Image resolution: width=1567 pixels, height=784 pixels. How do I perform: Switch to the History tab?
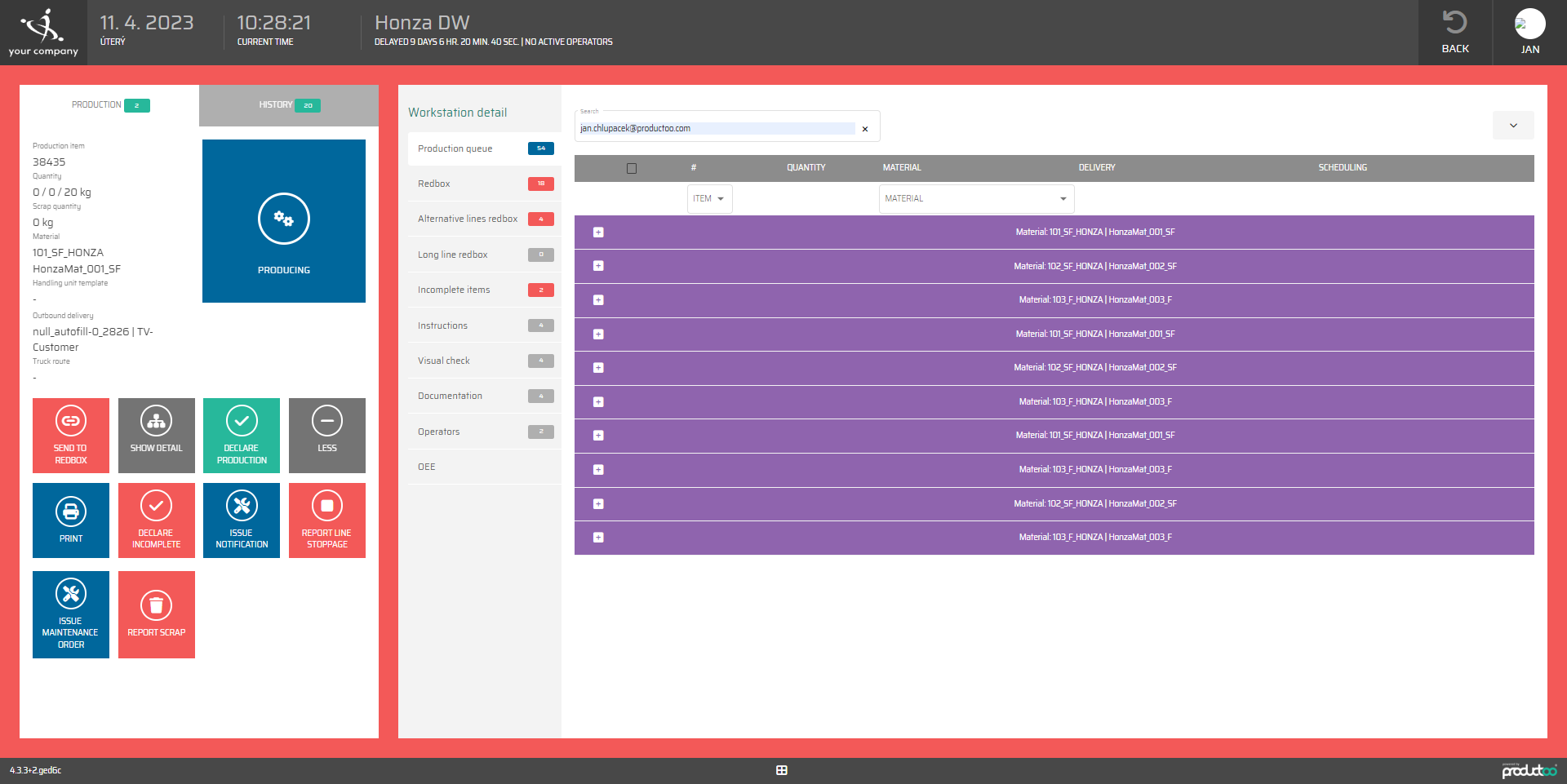tap(288, 105)
